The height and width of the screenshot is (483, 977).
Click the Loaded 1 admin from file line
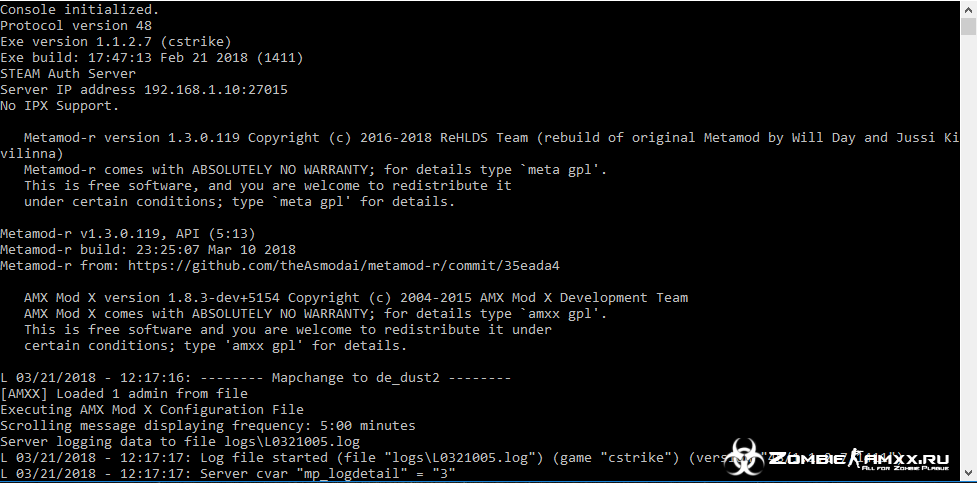tap(124, 394)
